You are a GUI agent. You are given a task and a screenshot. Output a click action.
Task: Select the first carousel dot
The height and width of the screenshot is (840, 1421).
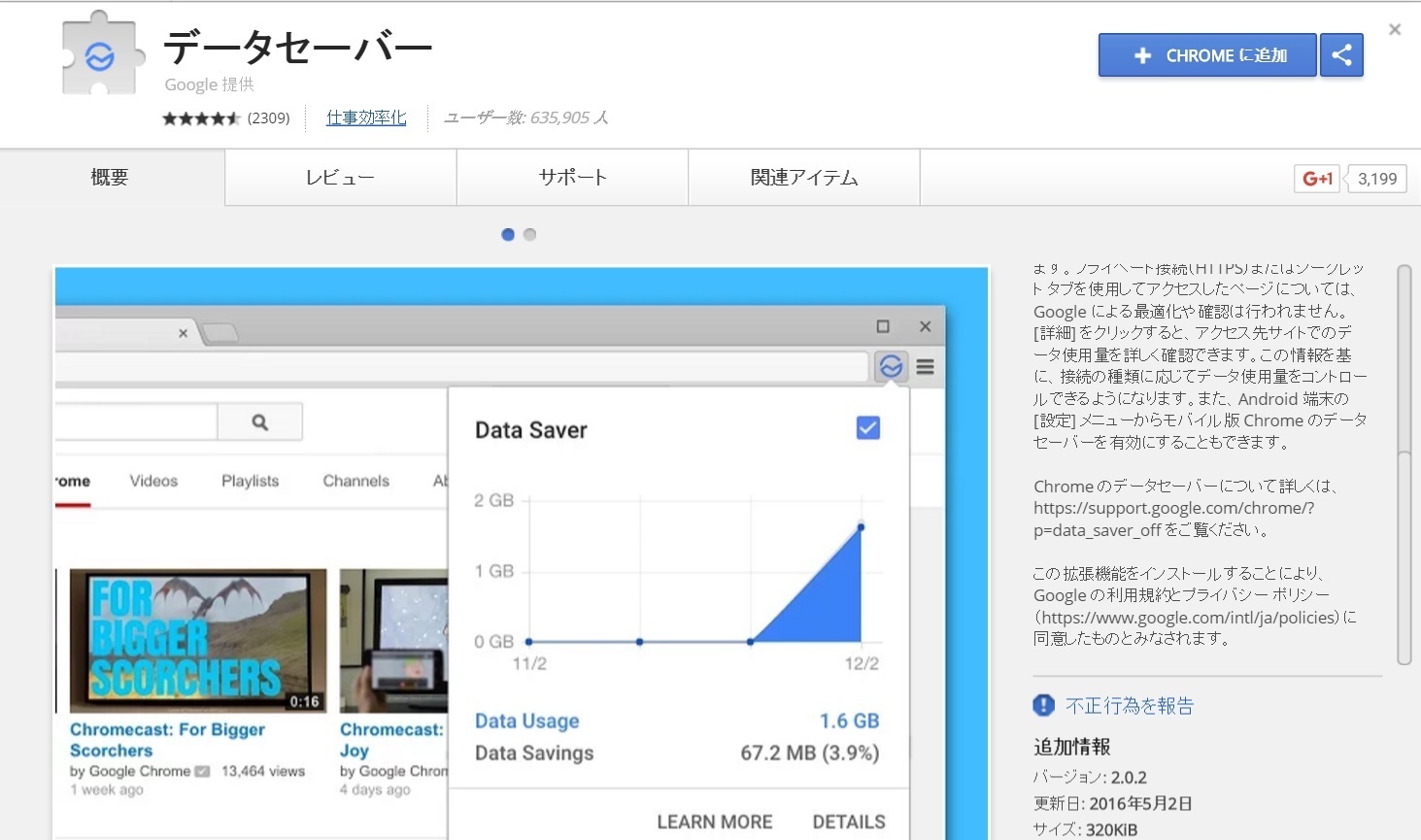[x=508, y=235]
